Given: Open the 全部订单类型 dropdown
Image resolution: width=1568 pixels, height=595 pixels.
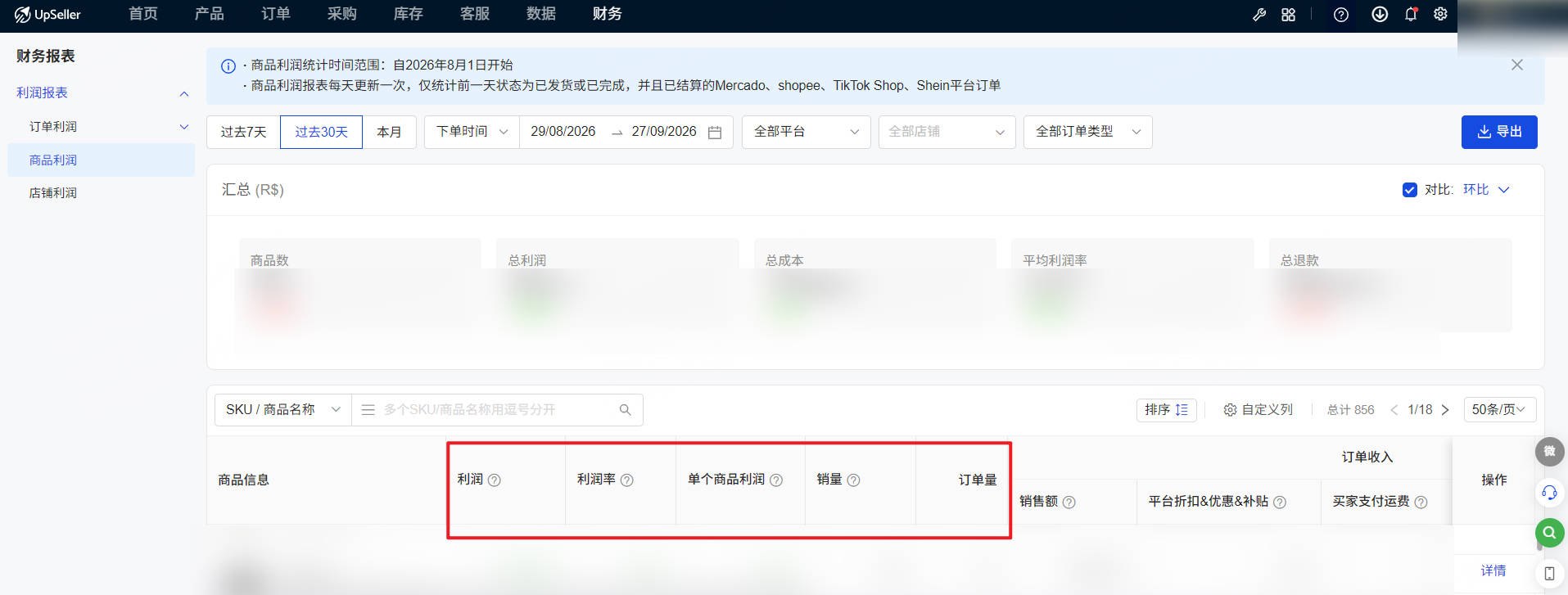Looking at the screenshot, I should pos(1087,132).
